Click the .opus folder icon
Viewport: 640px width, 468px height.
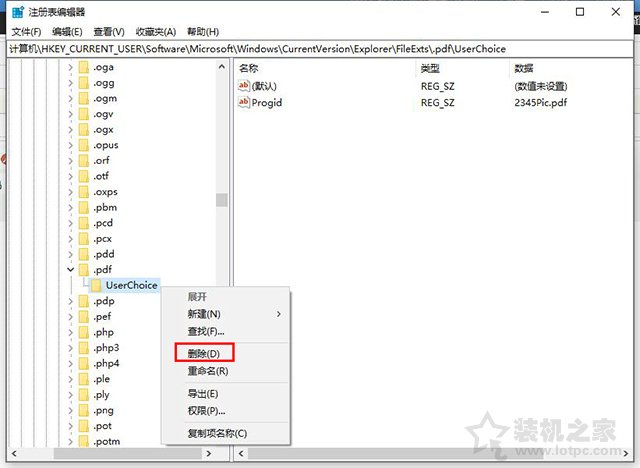pyautogui.click(x=84, y=145)
